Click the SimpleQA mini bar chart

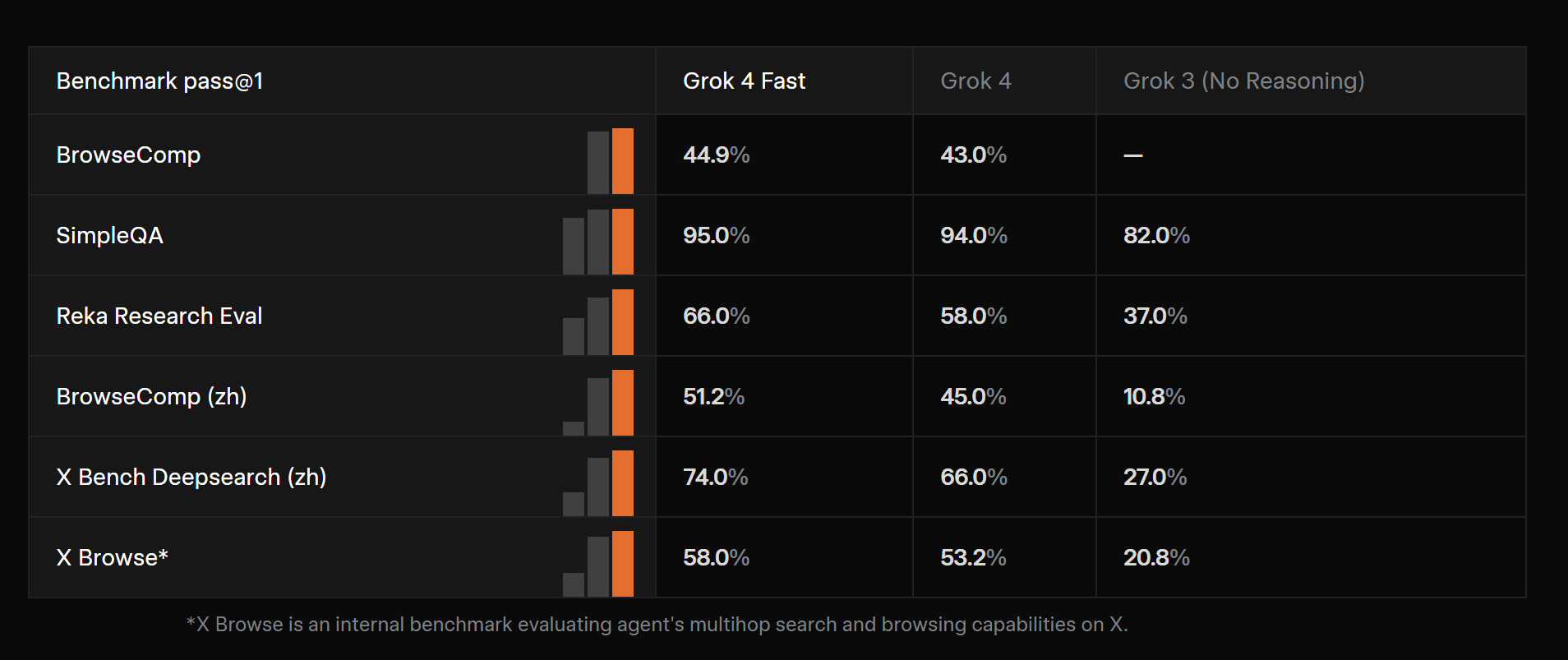pyautogui.click(x=598, y=242)
